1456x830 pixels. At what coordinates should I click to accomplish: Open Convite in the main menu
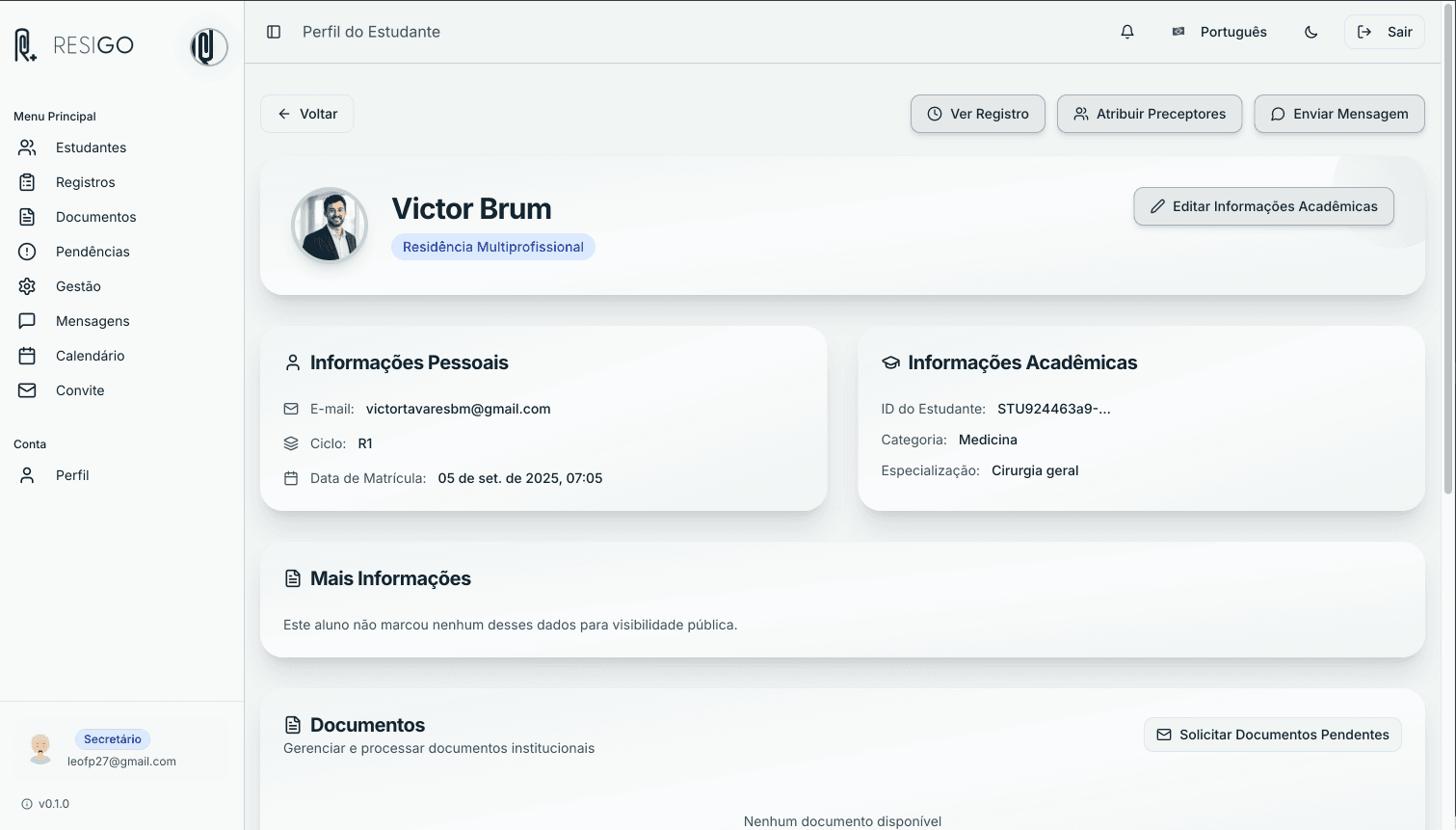tap(80, 390)
